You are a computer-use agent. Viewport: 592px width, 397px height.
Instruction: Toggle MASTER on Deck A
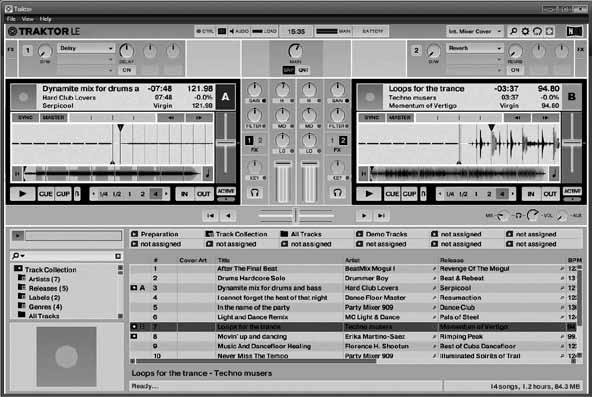pos(53,118)
